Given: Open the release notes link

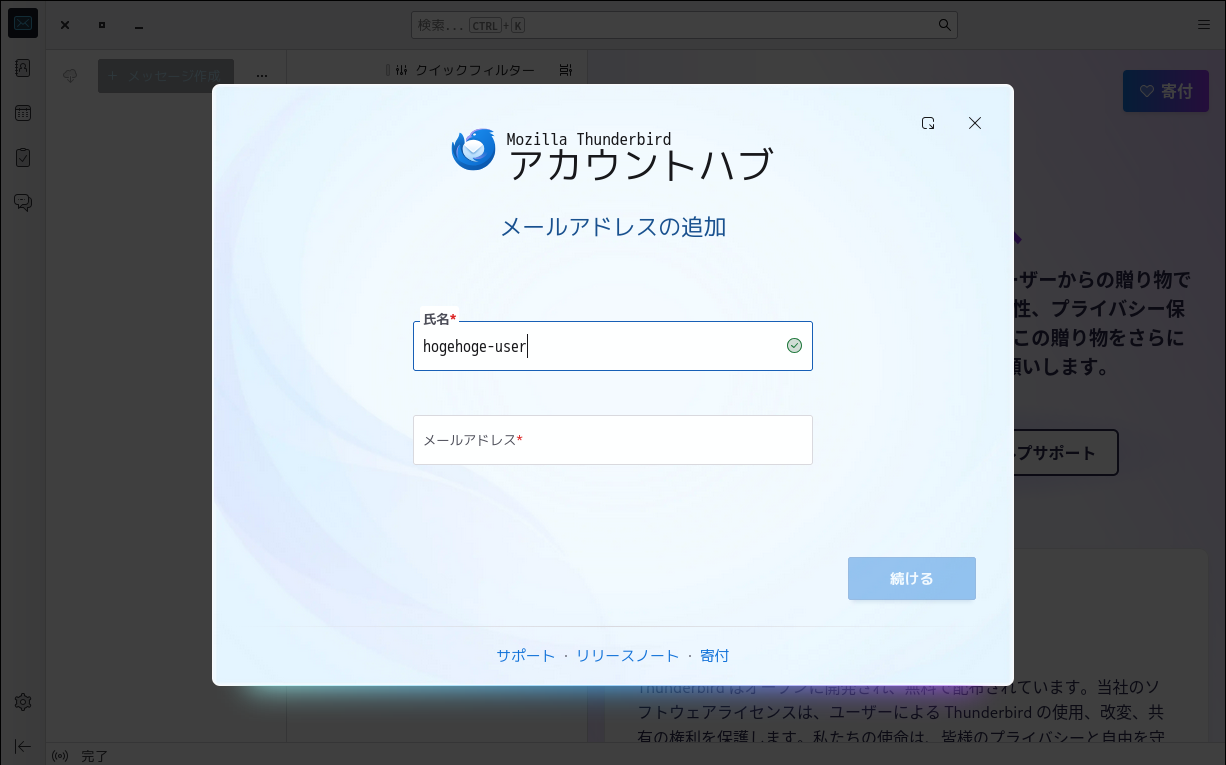Looking at the screenshot, I should (628, 656).
